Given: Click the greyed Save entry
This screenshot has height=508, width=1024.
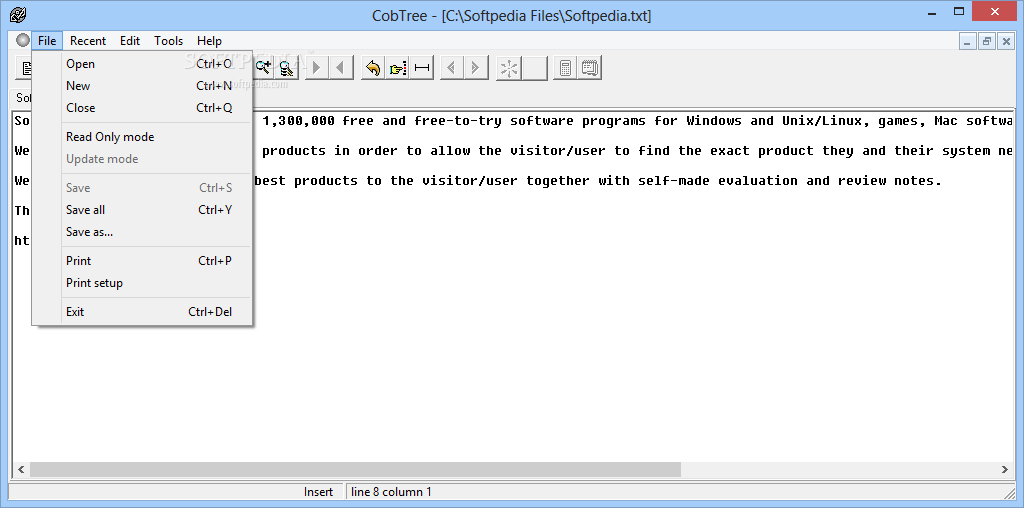Looking at the screenshot, I should [x=142, y=187].
